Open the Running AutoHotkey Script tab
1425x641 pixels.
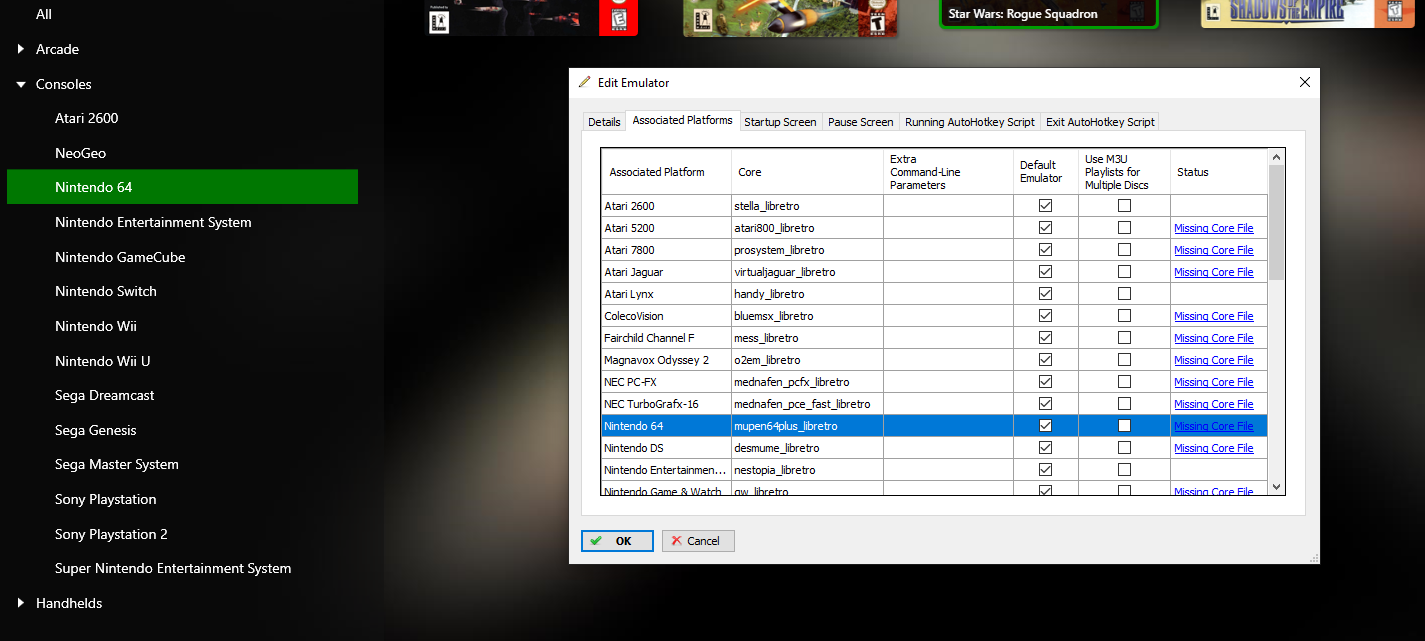[x=970, y=122]
